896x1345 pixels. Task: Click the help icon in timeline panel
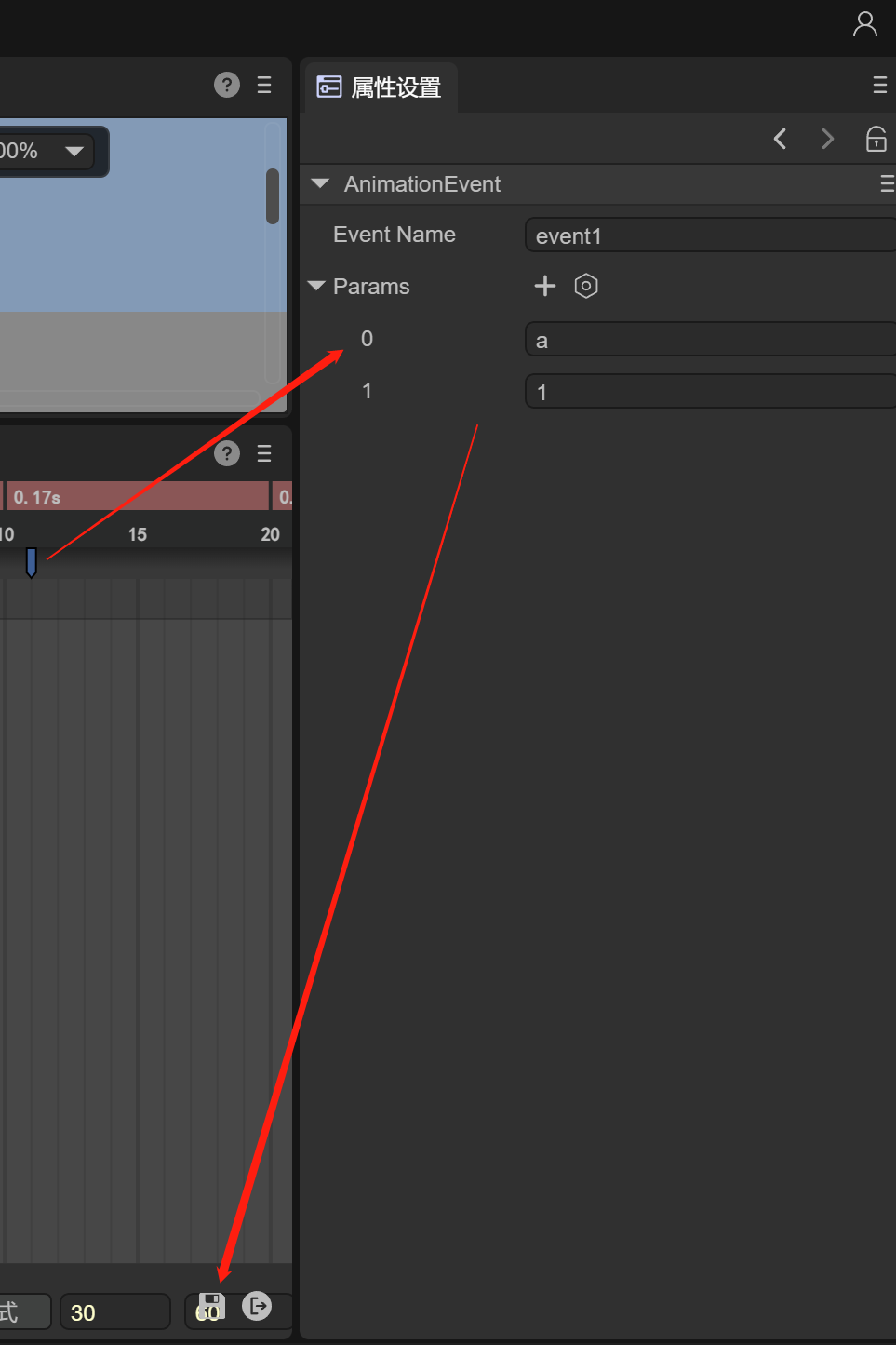[227, 453]
